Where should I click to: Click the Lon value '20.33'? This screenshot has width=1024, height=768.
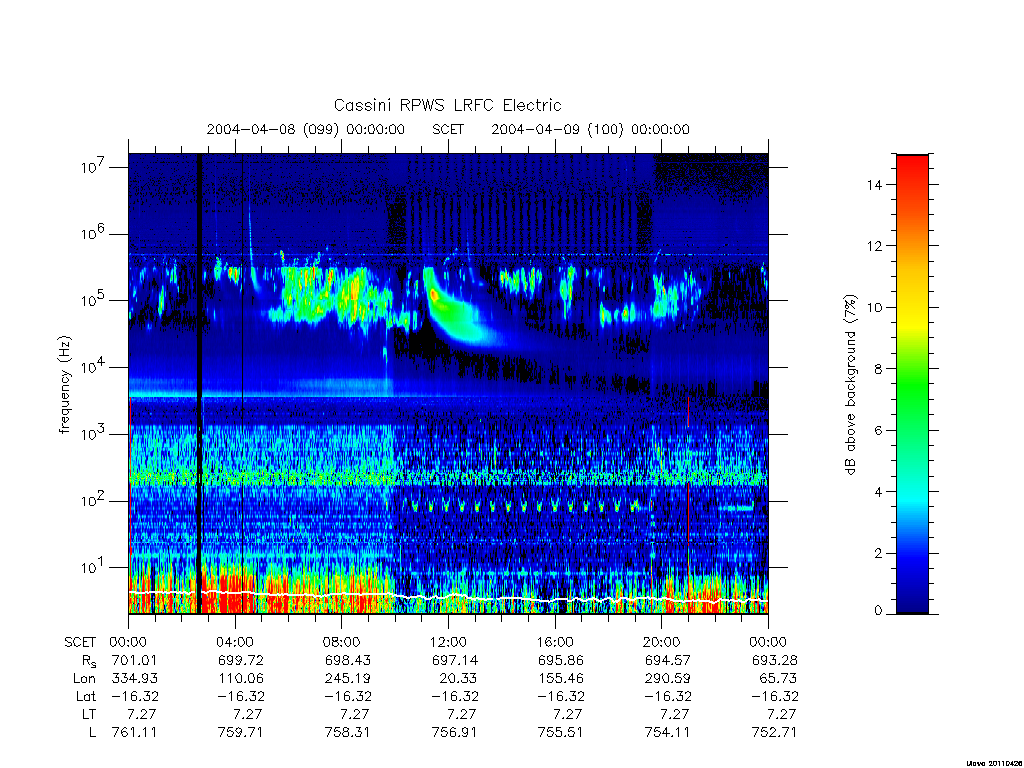point(458,679)
